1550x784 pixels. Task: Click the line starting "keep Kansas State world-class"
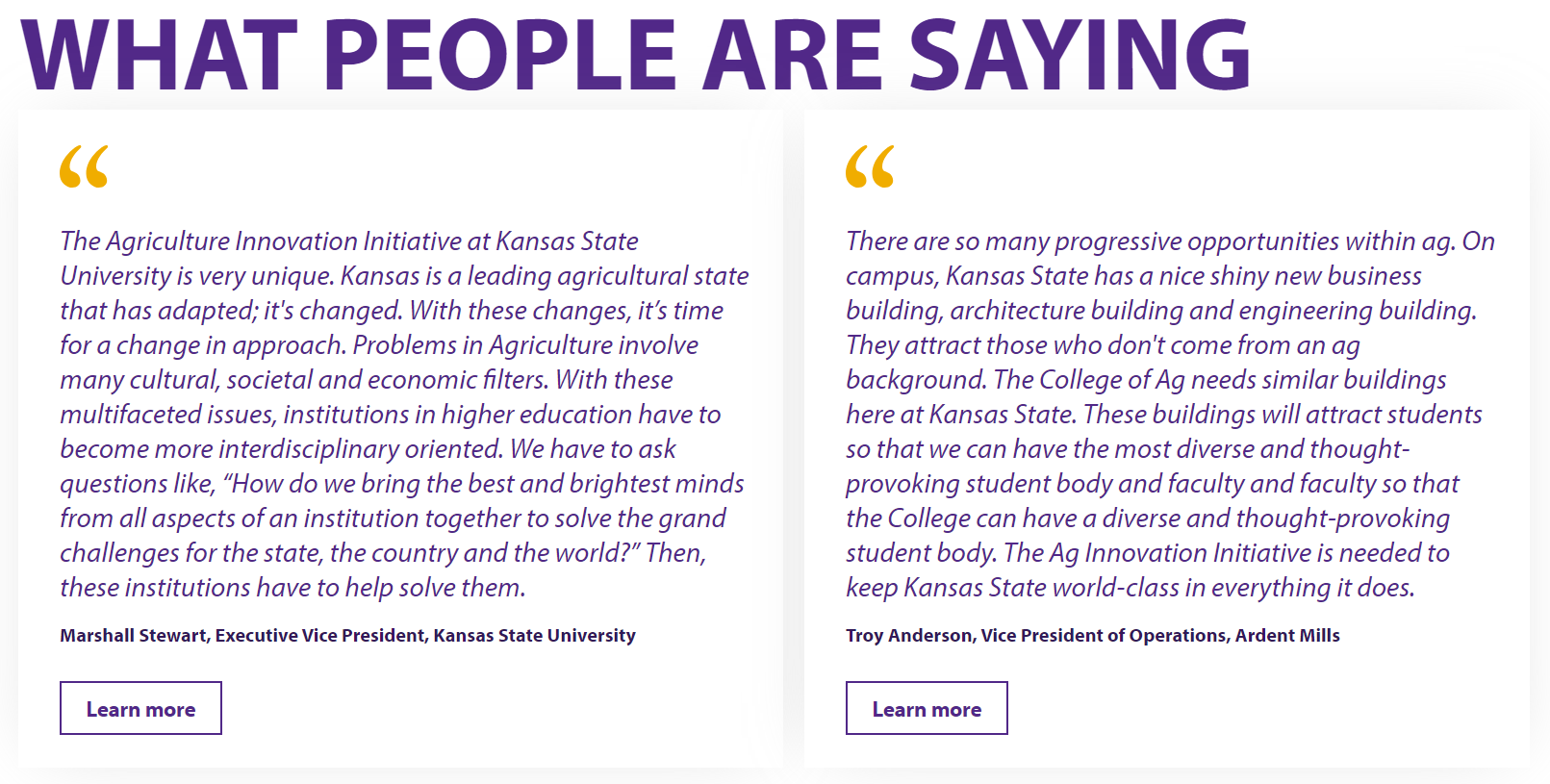(x=1130, y=588)
